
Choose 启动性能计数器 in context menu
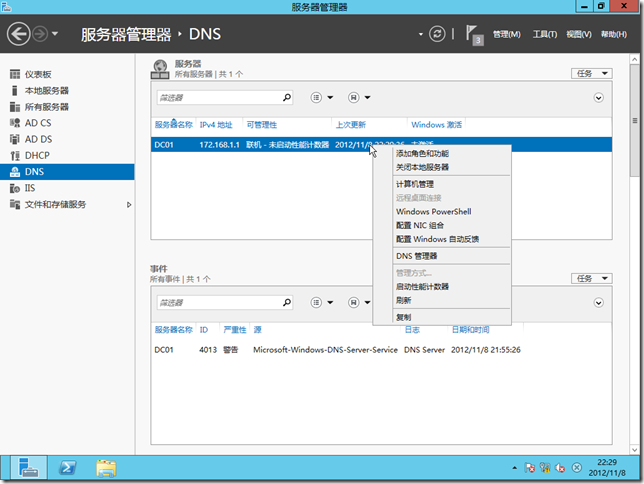(442, 287)
